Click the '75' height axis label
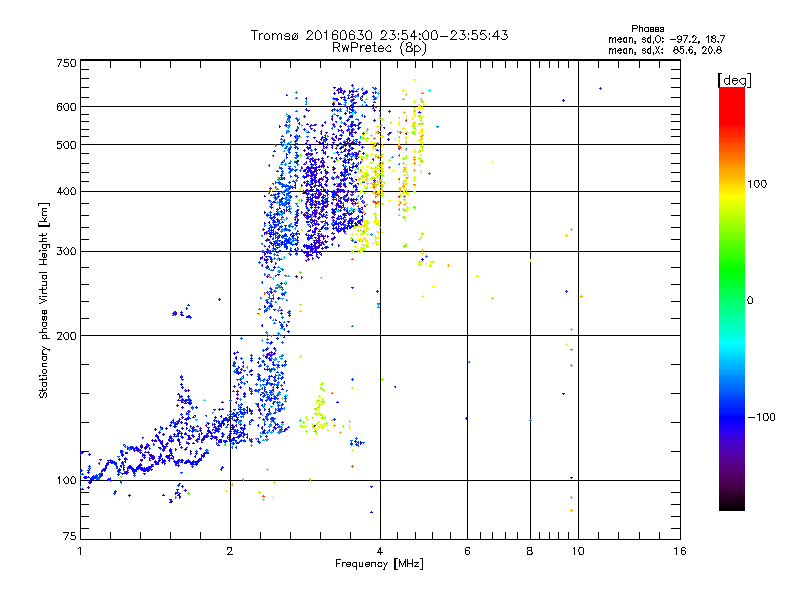 pyautogui.click(x=70, y=536)
